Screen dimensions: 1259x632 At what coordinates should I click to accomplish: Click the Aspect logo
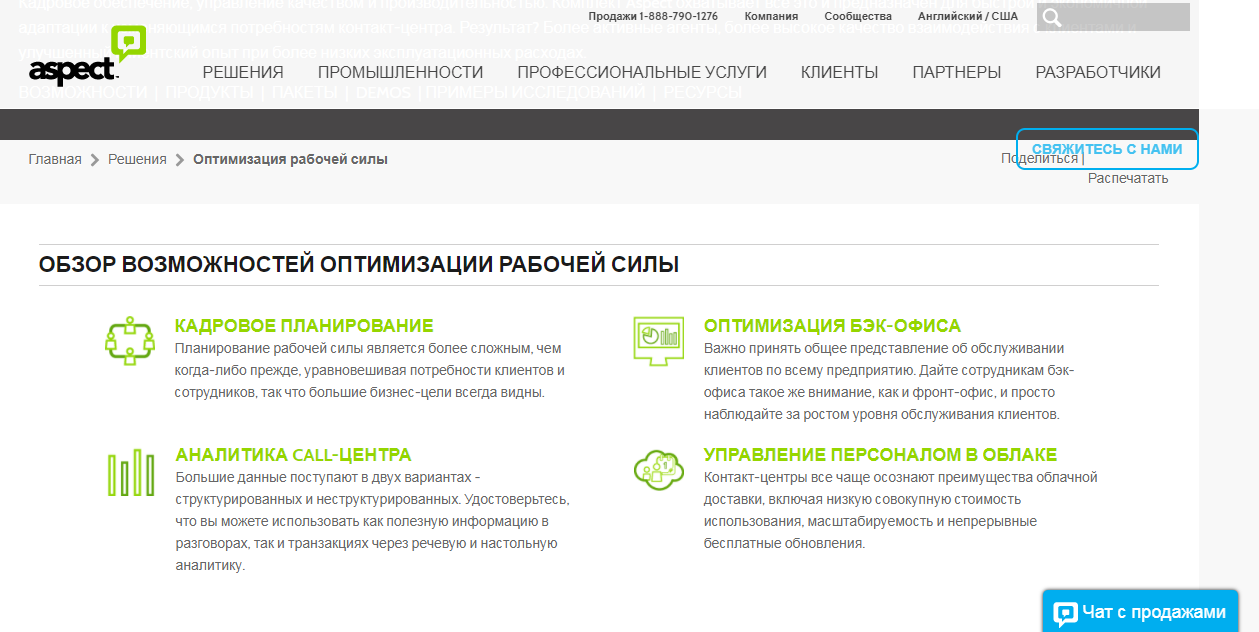tap(74, 67)
